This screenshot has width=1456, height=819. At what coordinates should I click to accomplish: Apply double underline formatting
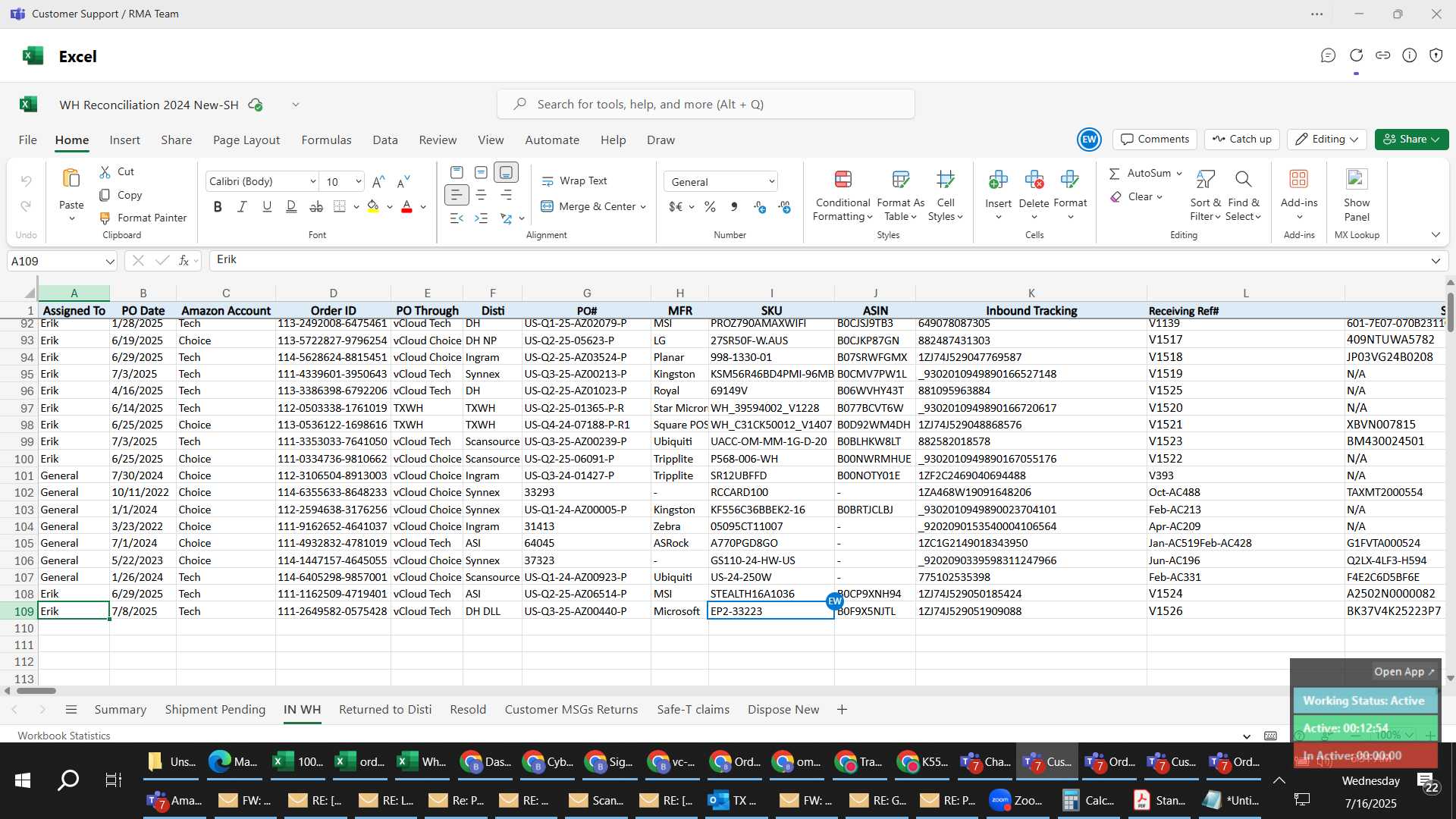[x=291, y=206]
